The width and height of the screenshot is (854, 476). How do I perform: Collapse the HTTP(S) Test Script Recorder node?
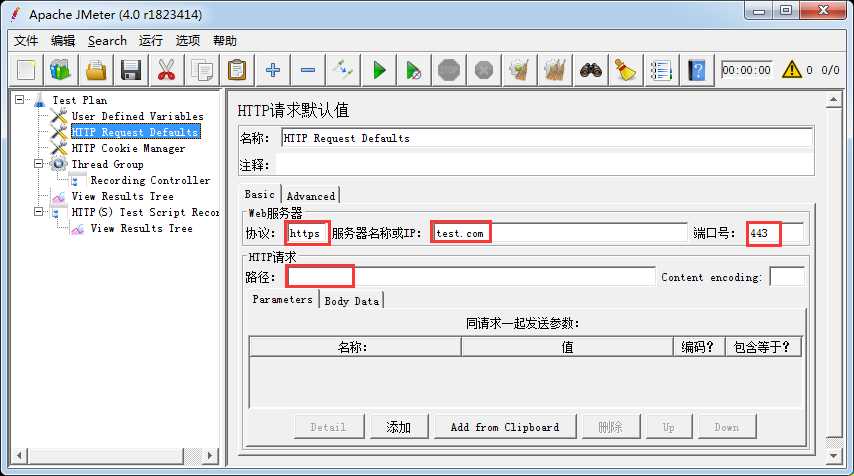tap(38, 211)
